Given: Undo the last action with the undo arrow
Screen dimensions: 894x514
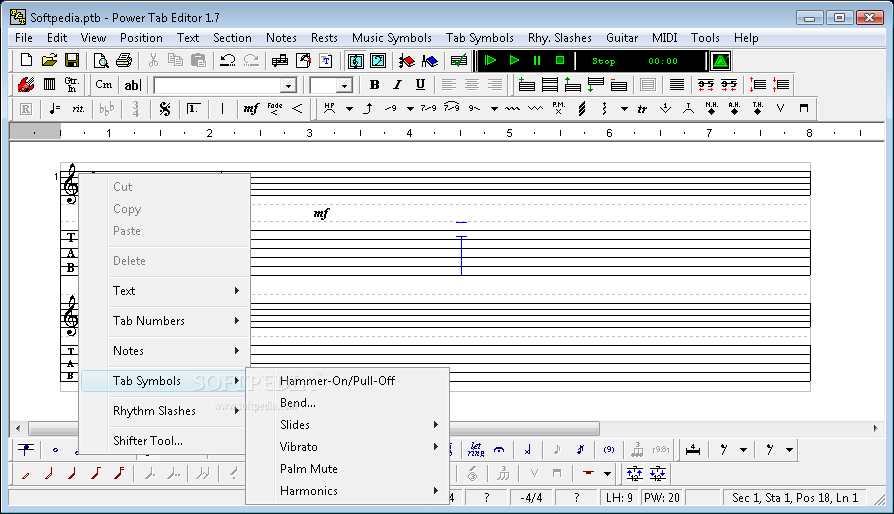Looking at the screenshot, I should pyautogui.click(x=228, y=60).
